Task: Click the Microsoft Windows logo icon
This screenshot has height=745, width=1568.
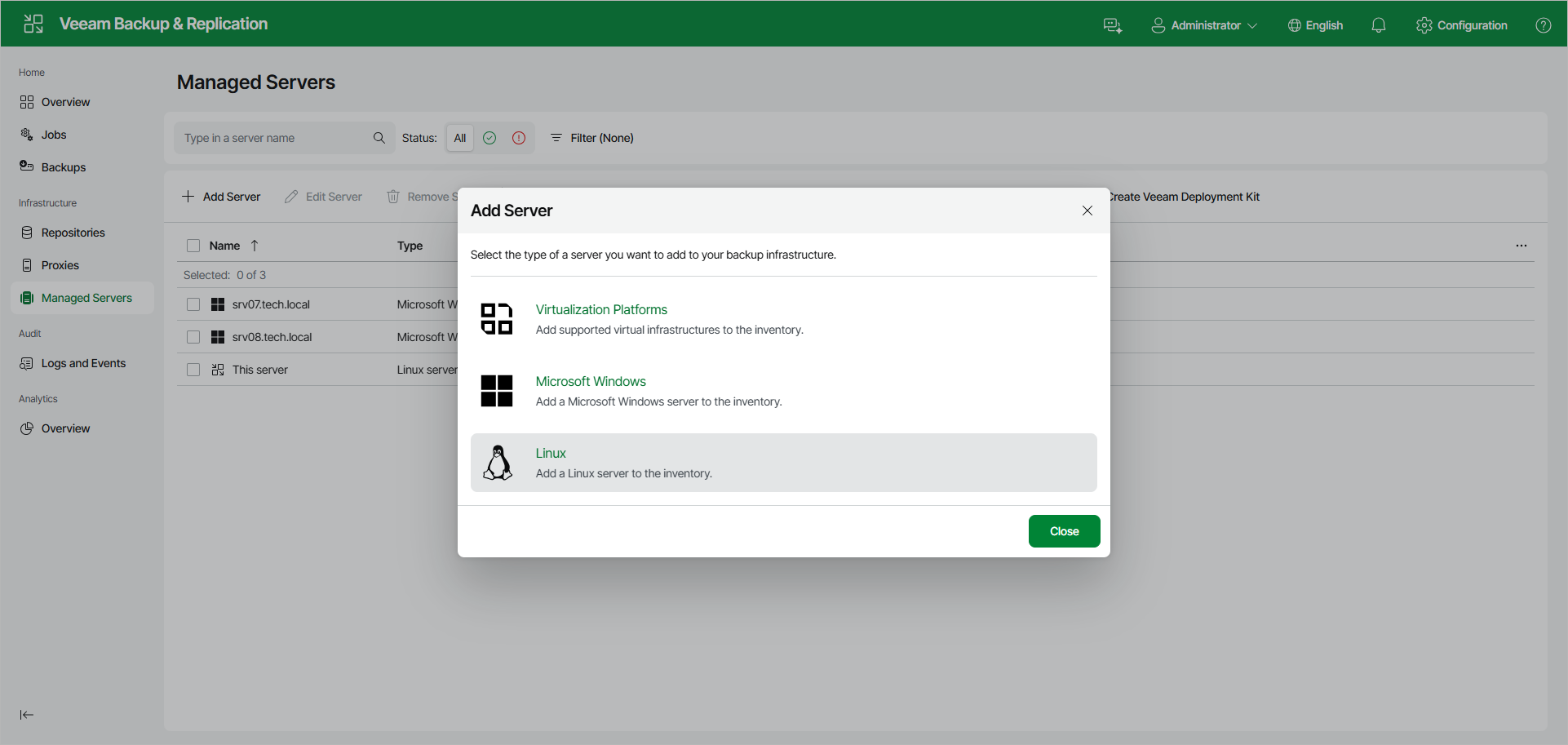Action: click(x=497, y=391)
